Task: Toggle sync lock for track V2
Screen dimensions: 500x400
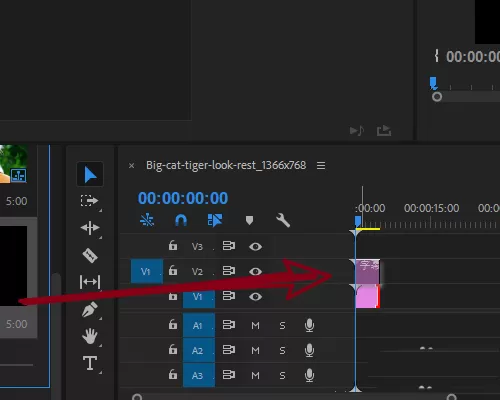Action: (x=229, y=271)
